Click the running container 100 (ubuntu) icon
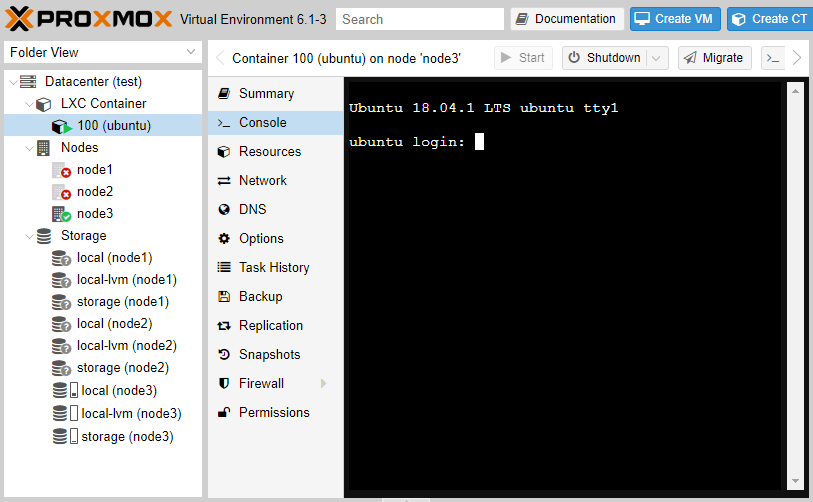Screen dimensions: 813x502 62,126
